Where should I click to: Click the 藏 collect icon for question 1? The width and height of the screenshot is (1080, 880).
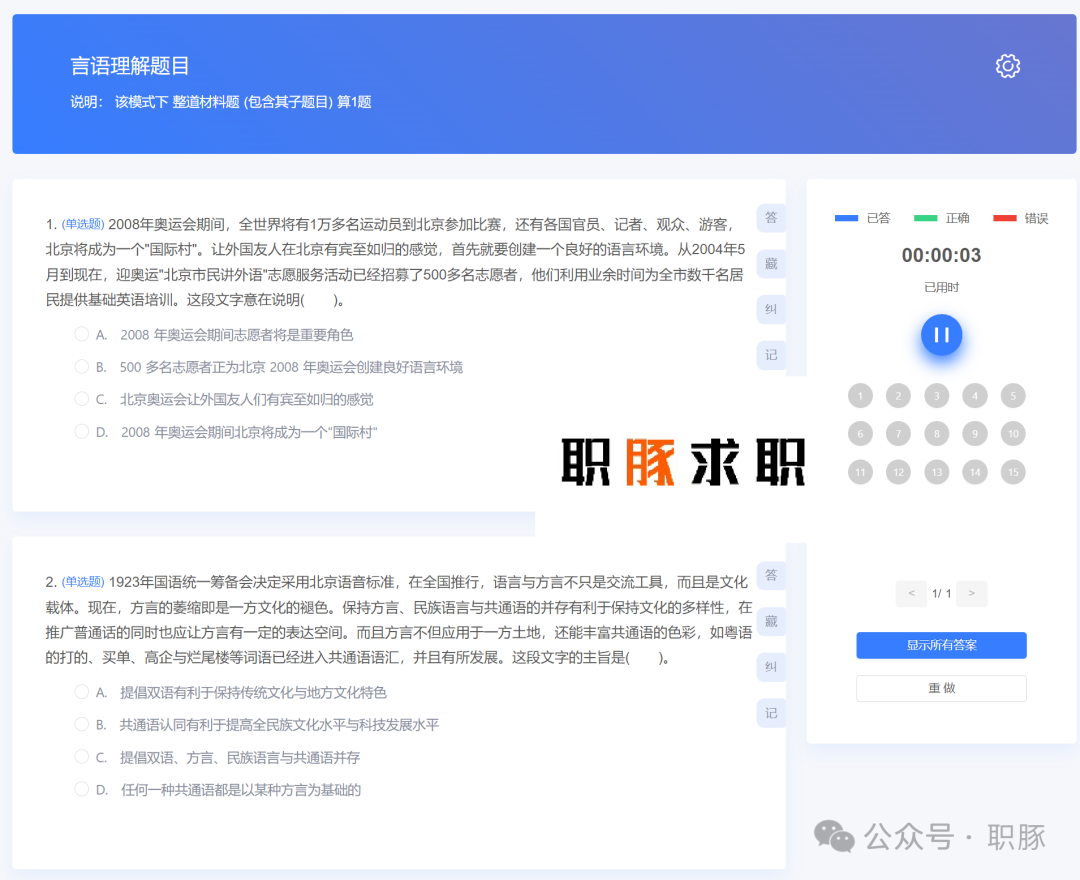pos(770,263)
